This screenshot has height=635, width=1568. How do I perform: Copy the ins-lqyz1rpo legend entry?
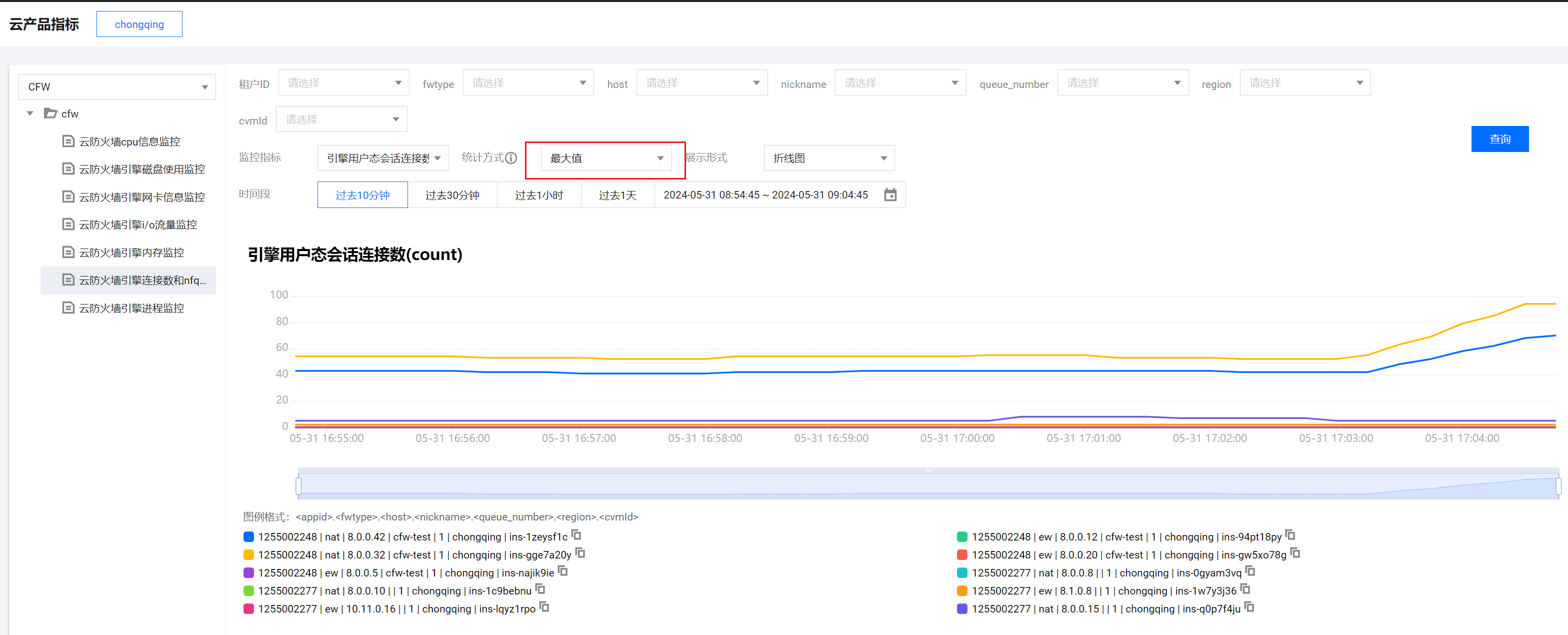click(544, 607)
